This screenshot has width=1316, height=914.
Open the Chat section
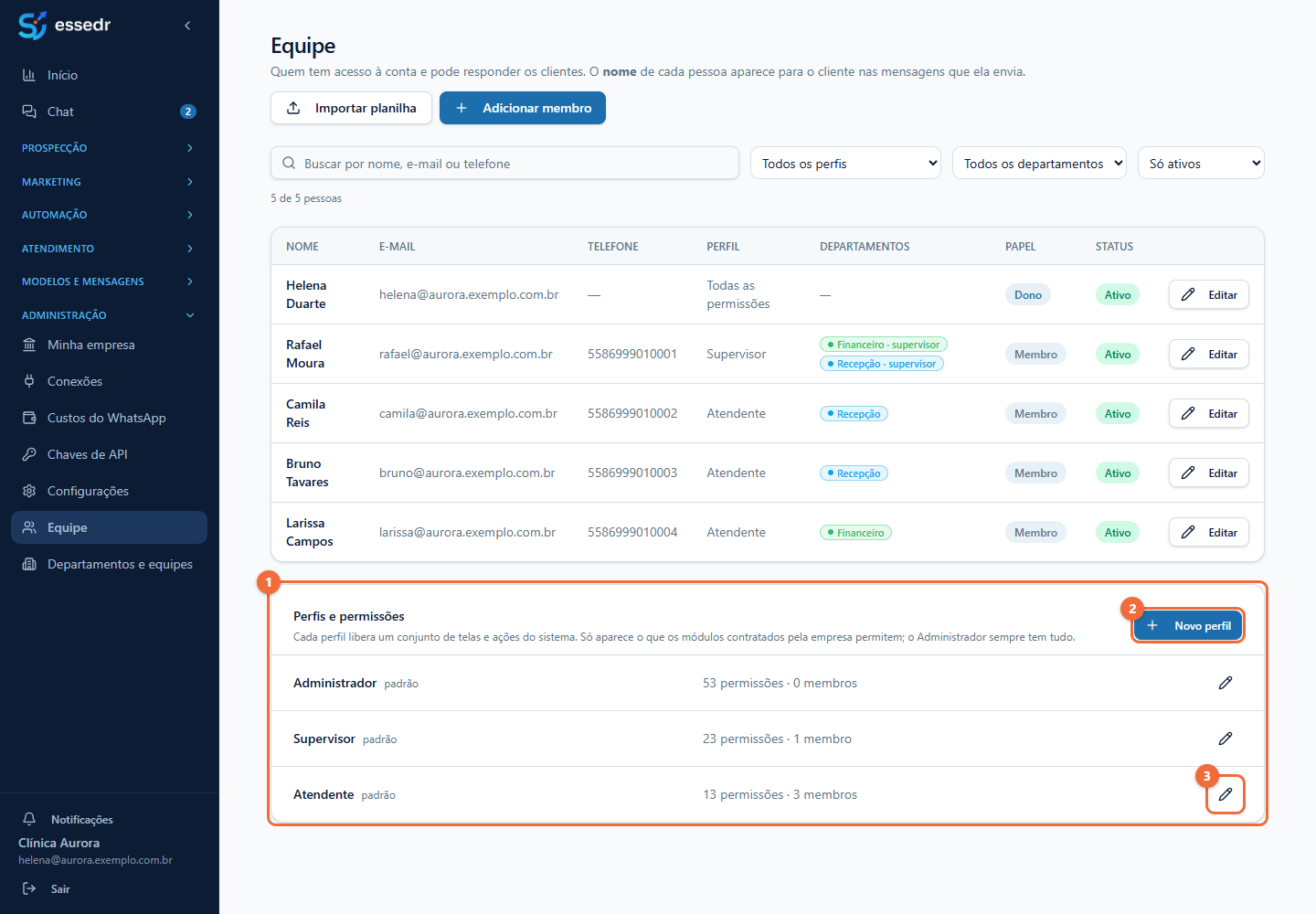(x=110, y=112)
